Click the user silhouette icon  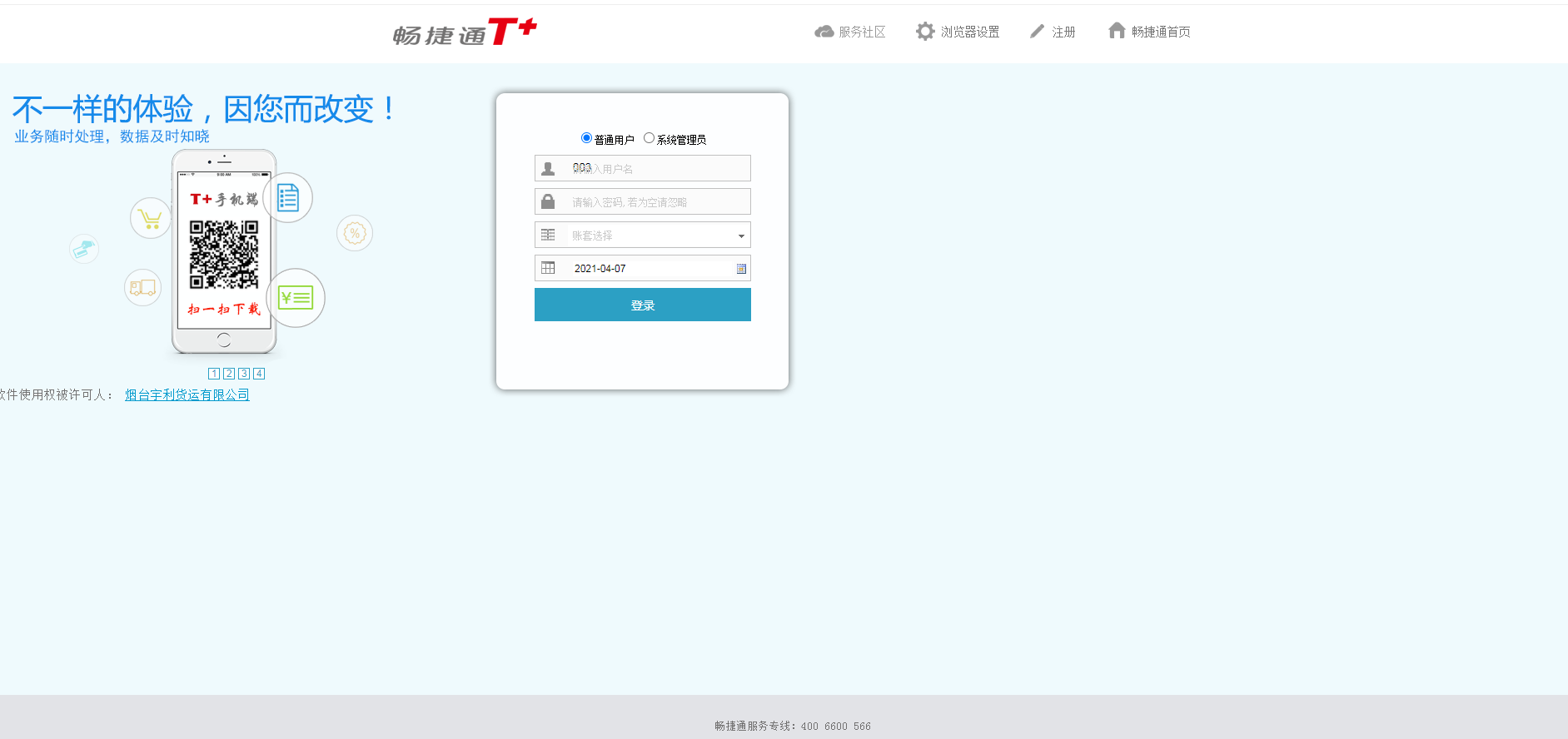(548, 169)
